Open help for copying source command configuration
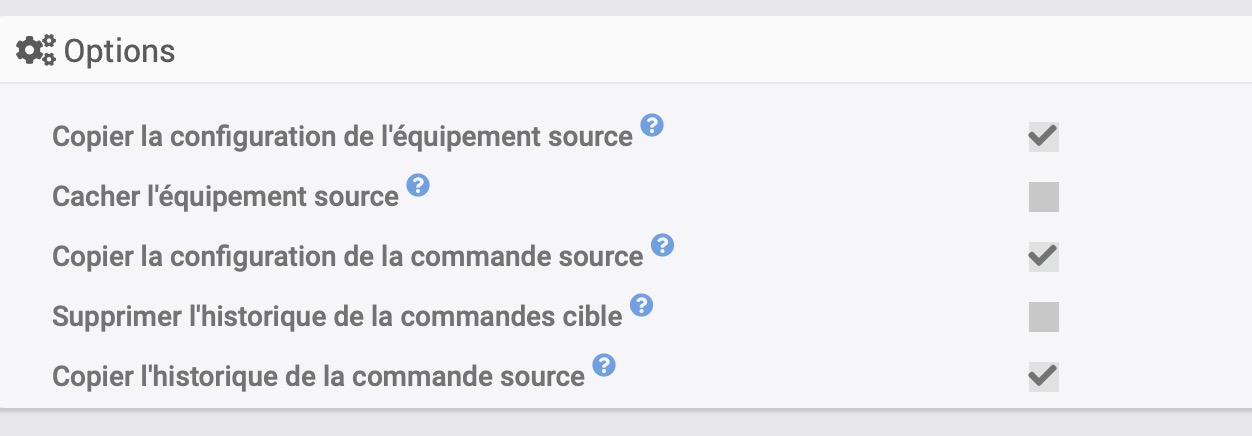The image size is (1252, 436). (x=662, y=245)
